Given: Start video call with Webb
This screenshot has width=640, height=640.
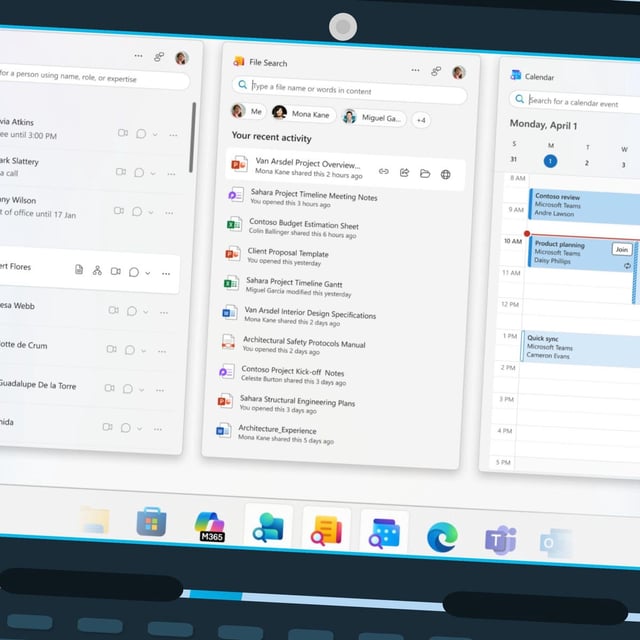Looking at the screenshot, I should (113, 310).
